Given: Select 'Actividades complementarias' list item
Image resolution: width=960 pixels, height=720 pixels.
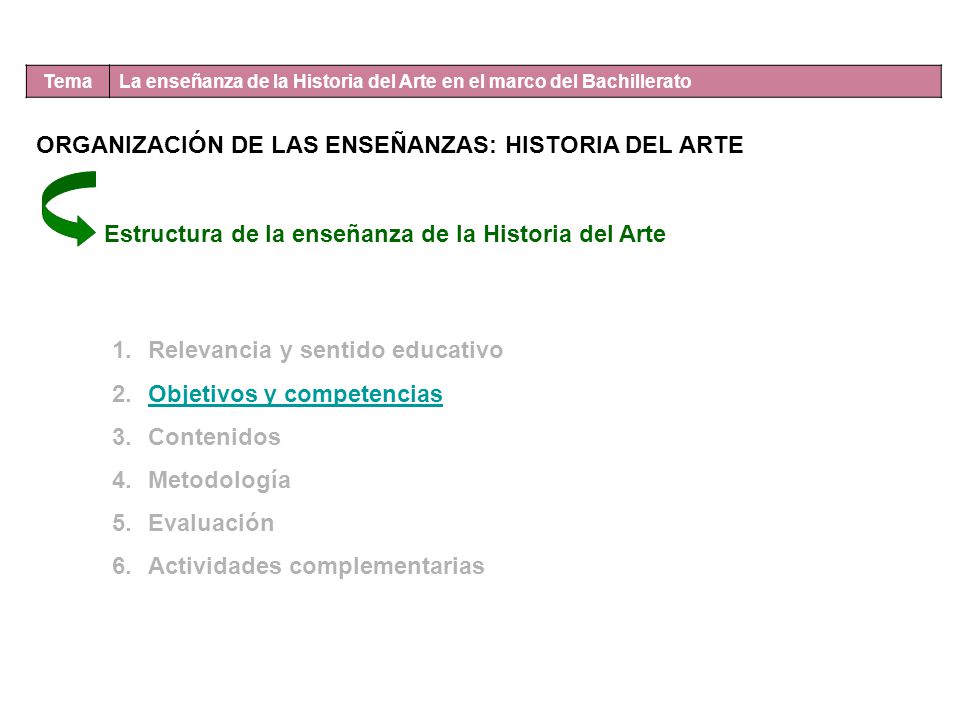Looking at the screenshot, I should pos(316,566).
